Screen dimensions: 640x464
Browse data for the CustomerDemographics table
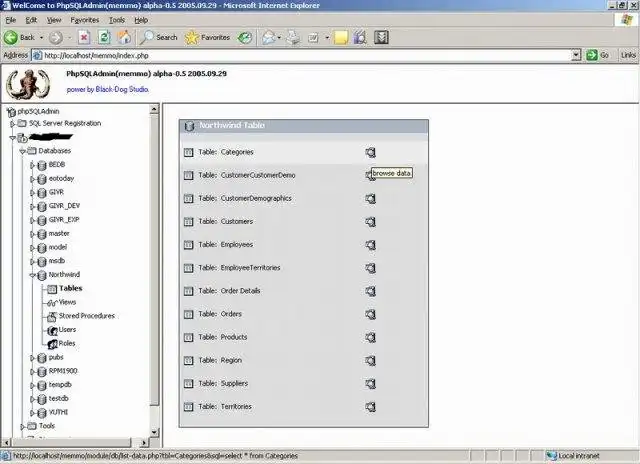370,199
